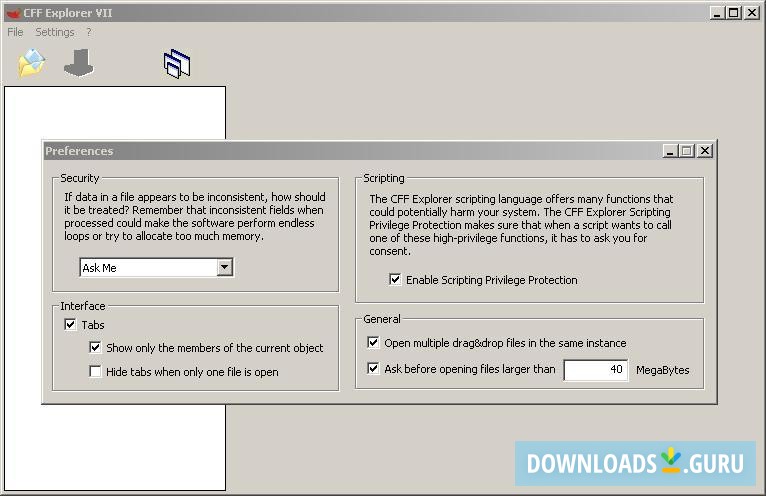Click the MegaBytes size input field
This screenshot has height=496, width=766.
pos(596,370)
